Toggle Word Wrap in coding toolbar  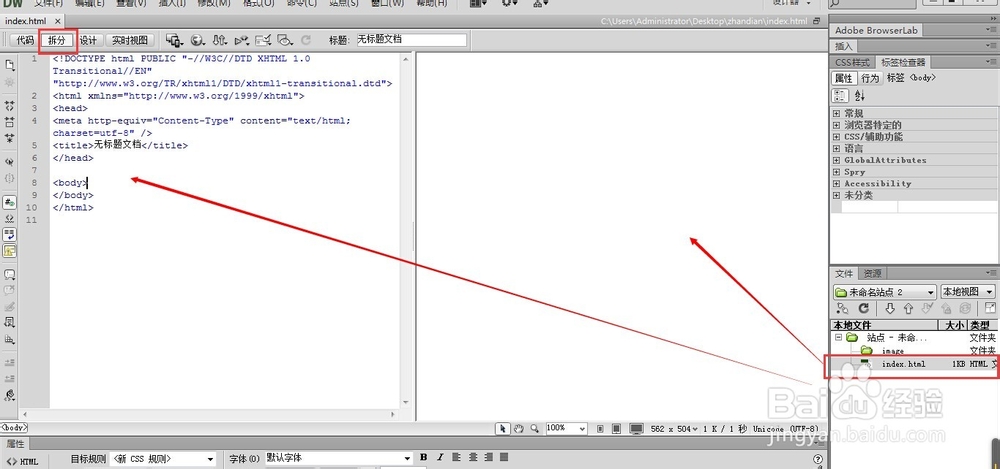click(x=10, y=234)
